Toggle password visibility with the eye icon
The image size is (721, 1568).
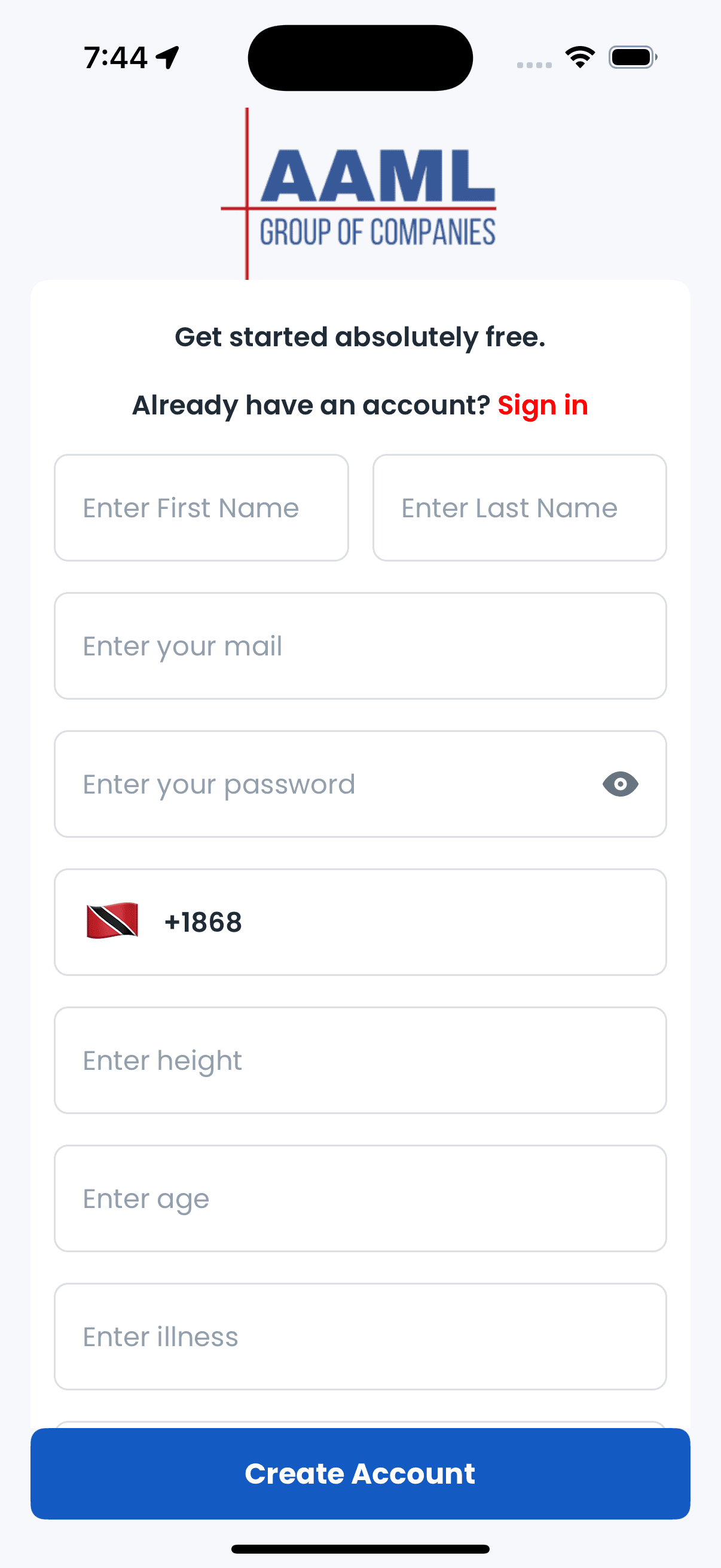point(620,784)
